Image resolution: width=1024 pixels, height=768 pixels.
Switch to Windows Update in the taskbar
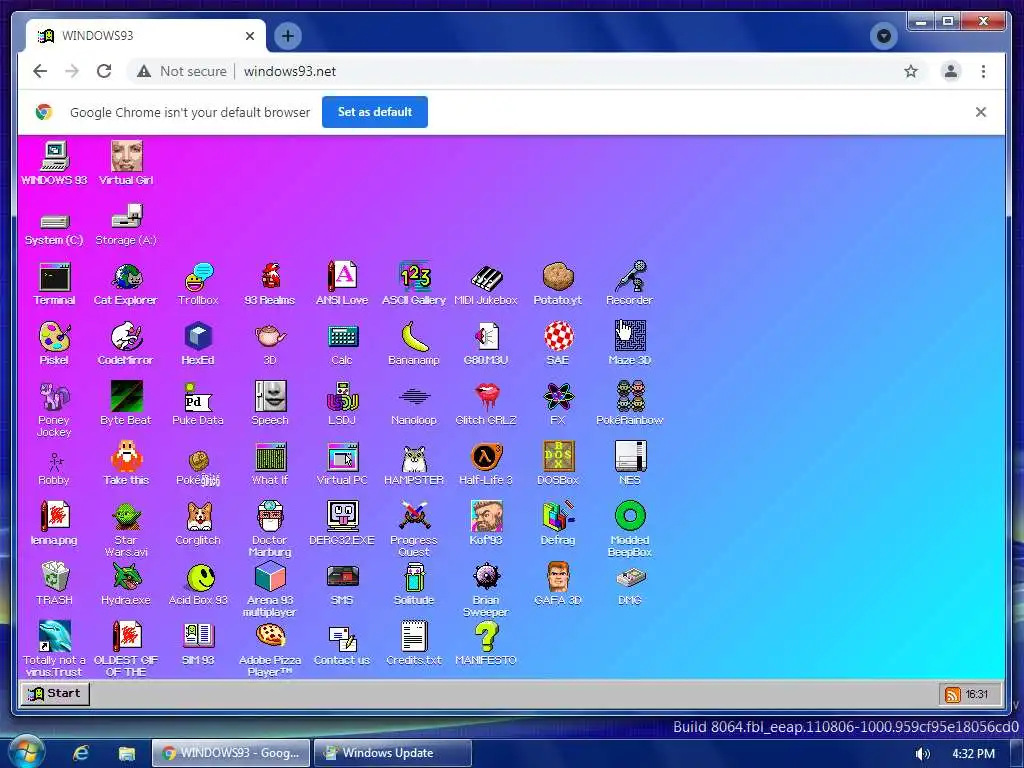point(392,753)
